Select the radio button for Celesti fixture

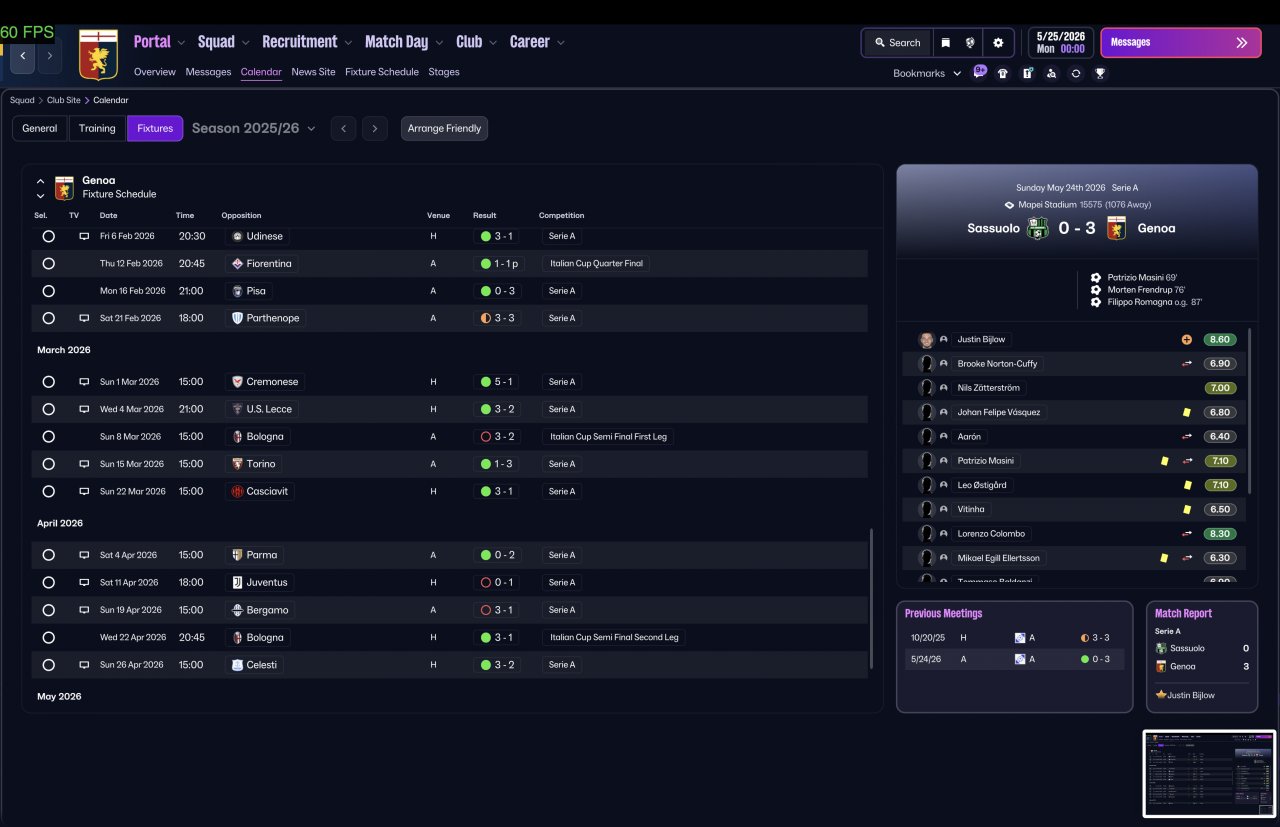(48, 665)
